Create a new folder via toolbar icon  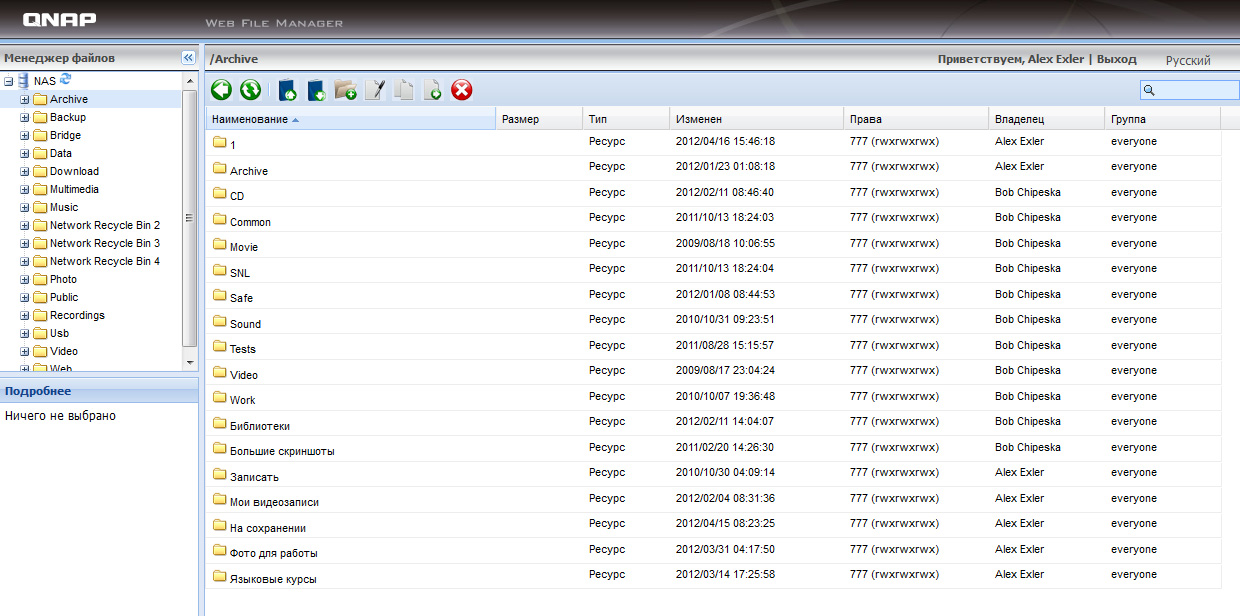click(346, 90)
